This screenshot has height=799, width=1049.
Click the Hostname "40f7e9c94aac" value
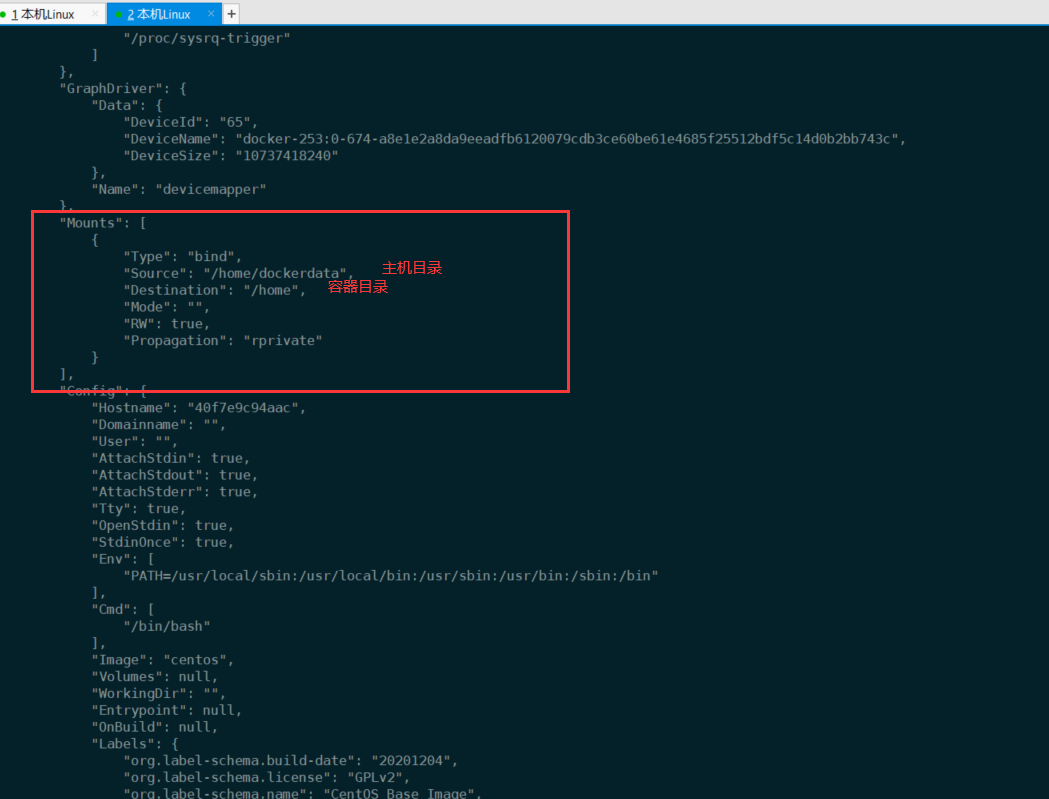[x=243, y=408]
